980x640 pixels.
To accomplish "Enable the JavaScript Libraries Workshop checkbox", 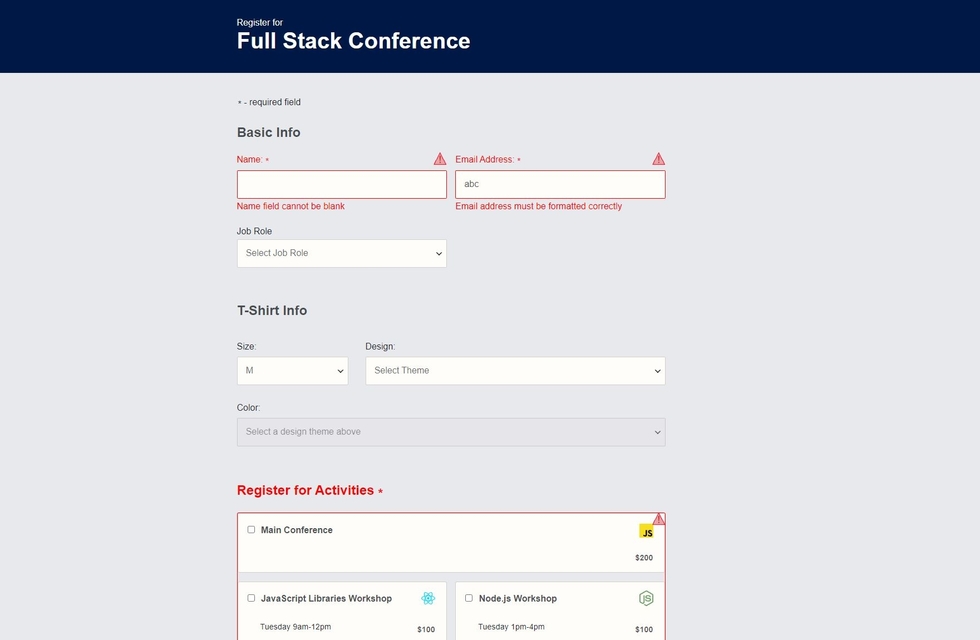I will (x=251, y=598).
